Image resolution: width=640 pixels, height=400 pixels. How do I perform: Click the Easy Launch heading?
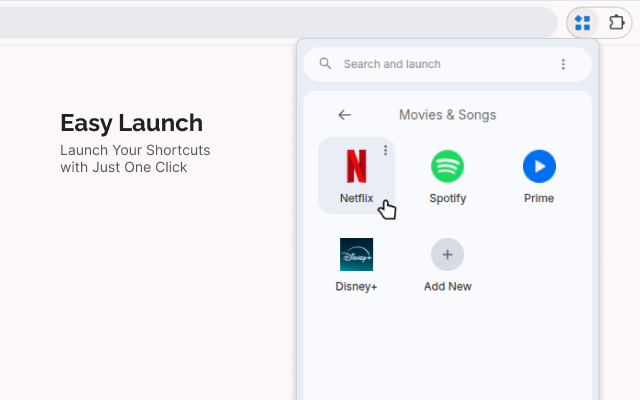pyautogui.click(x=131, y=123)
